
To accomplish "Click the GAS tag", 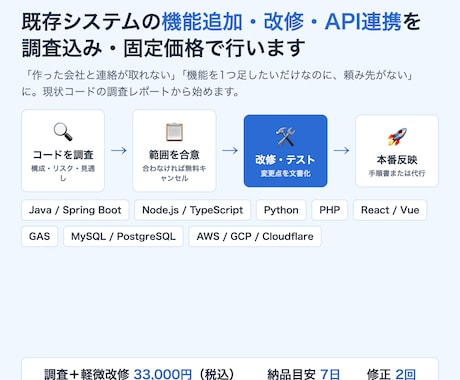I will point(39,236).
